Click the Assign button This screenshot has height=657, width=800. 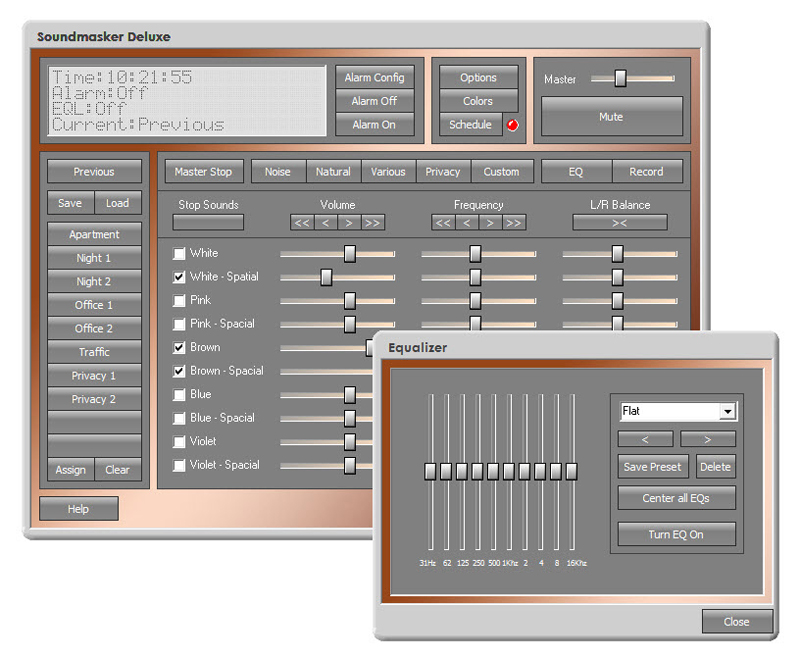point(71,470)
